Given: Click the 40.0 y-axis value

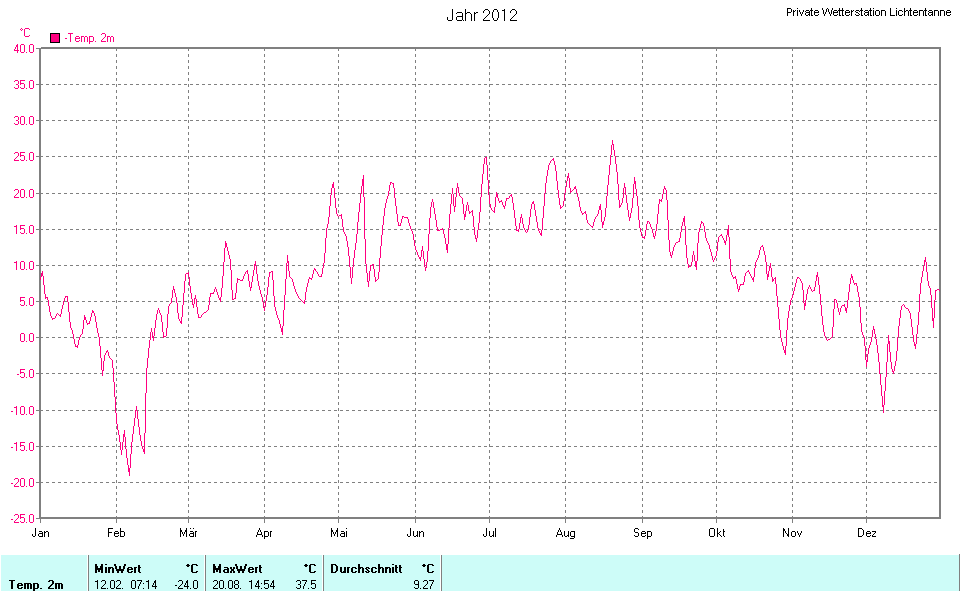Looking at the screenshot, I should [24, 48].
